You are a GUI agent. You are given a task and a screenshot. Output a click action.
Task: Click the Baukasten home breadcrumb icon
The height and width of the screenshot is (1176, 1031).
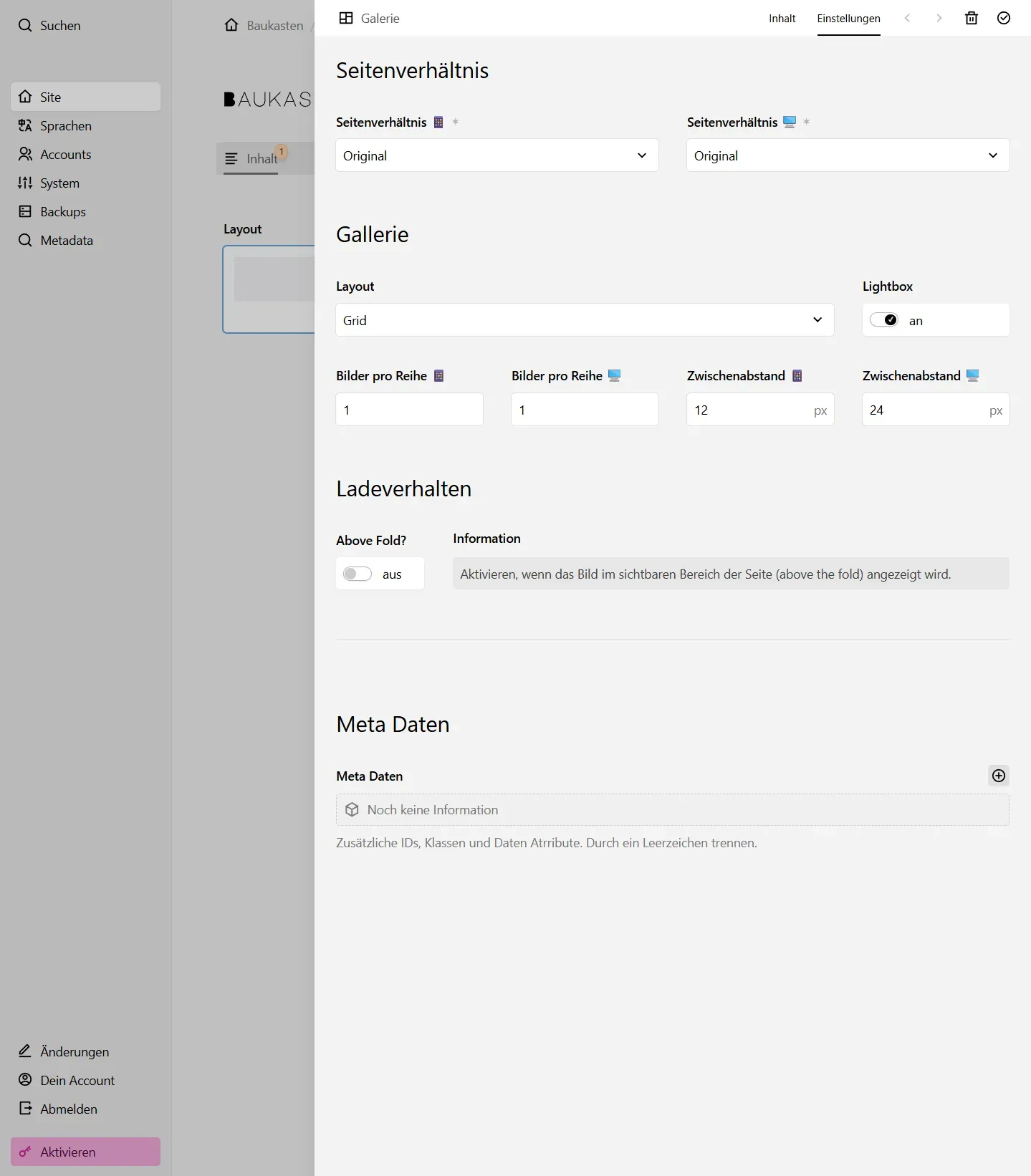(x=231, y=26)
